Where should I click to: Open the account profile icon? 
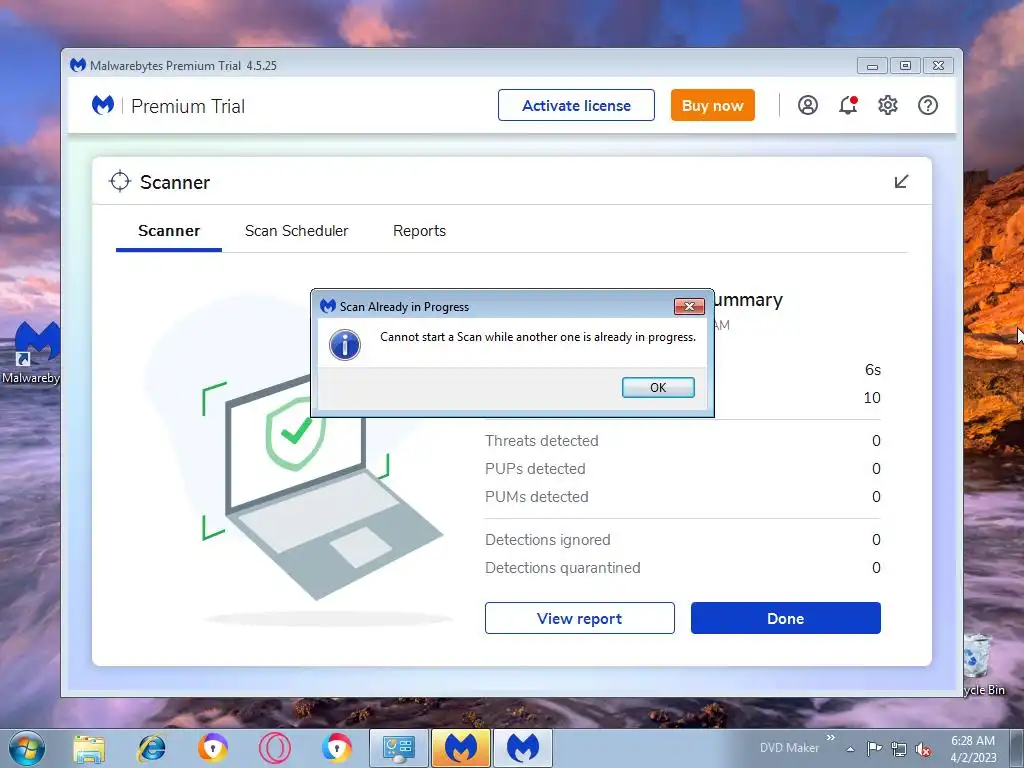click(808, 105)
